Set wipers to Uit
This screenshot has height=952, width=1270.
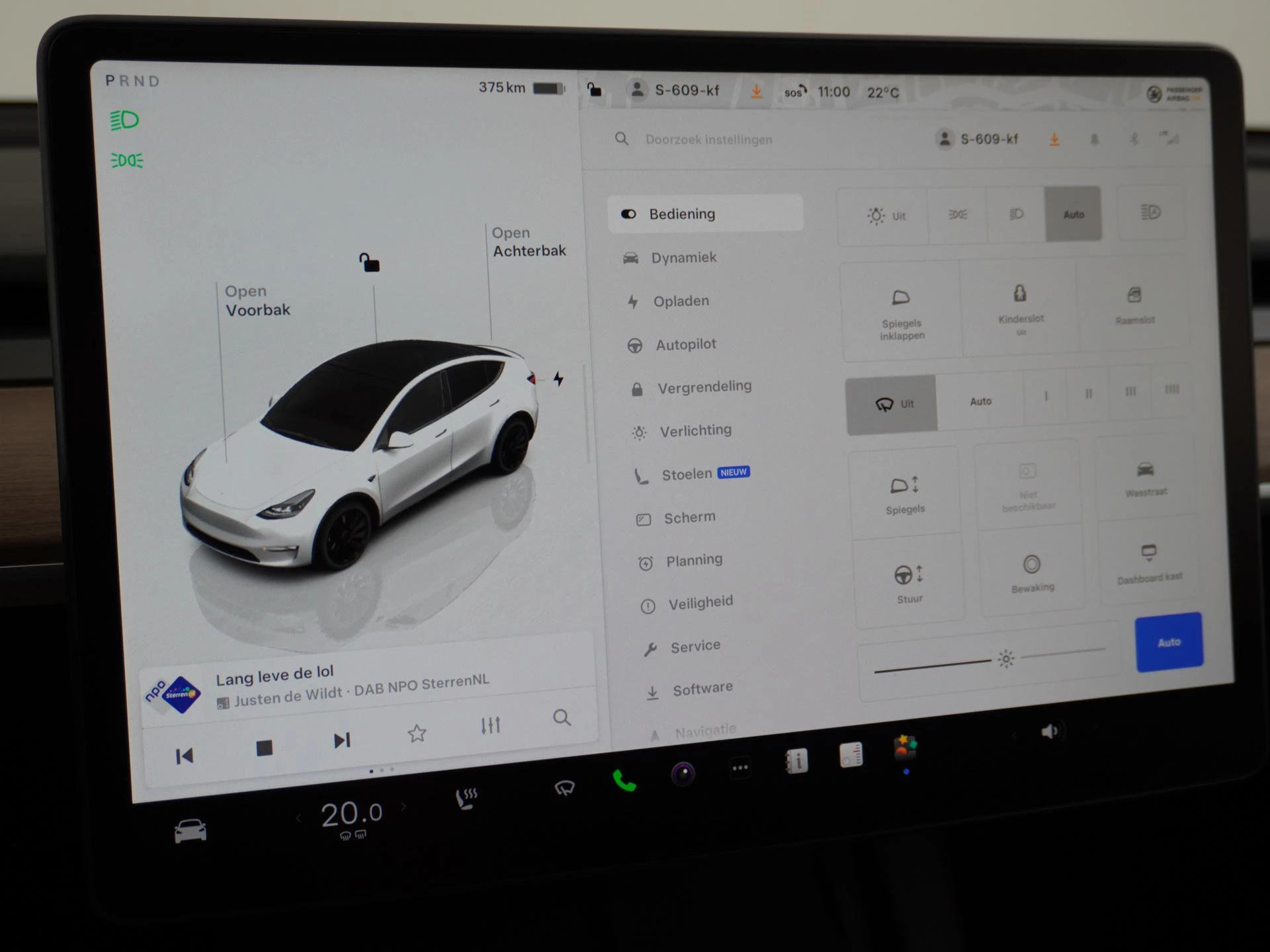click(x=892, y=404)
